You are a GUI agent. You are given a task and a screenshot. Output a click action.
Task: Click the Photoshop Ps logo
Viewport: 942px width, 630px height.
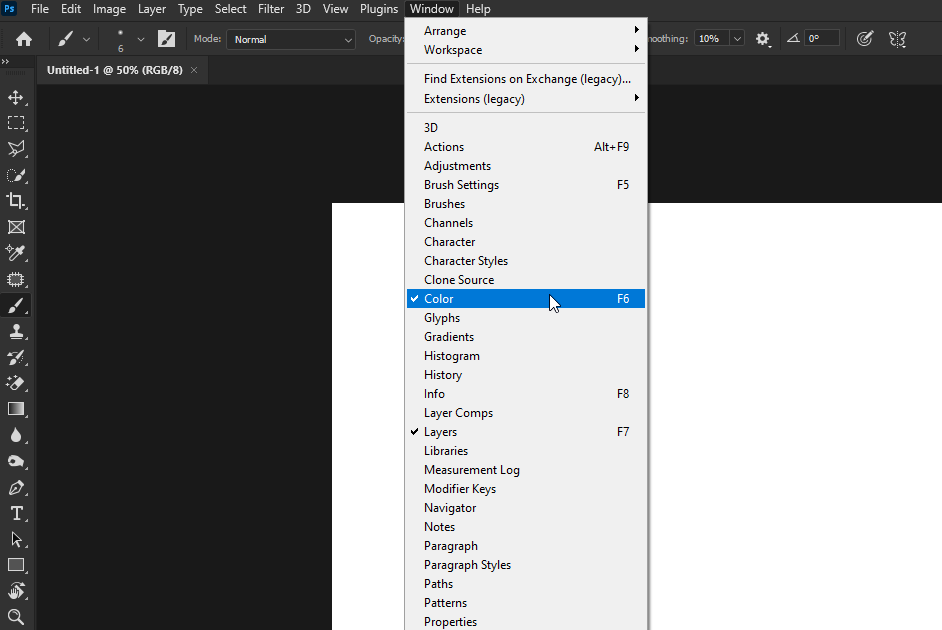10,8
